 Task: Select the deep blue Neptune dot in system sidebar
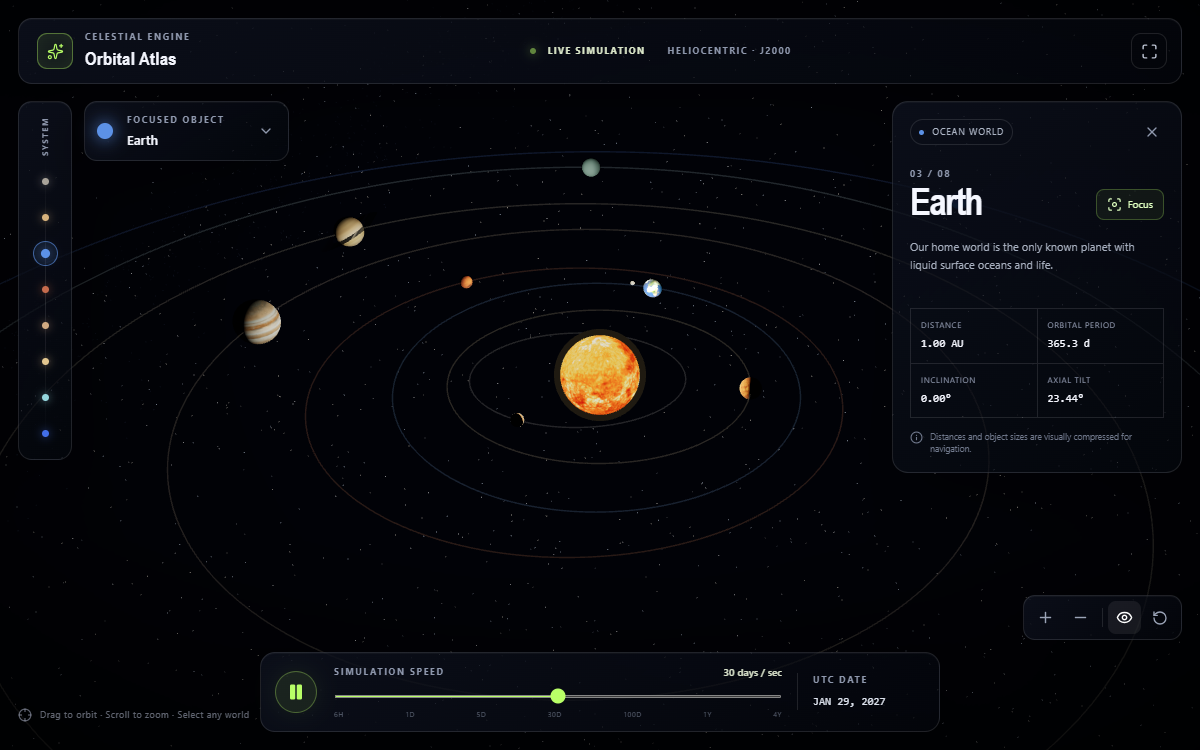(x=45, y=434)
